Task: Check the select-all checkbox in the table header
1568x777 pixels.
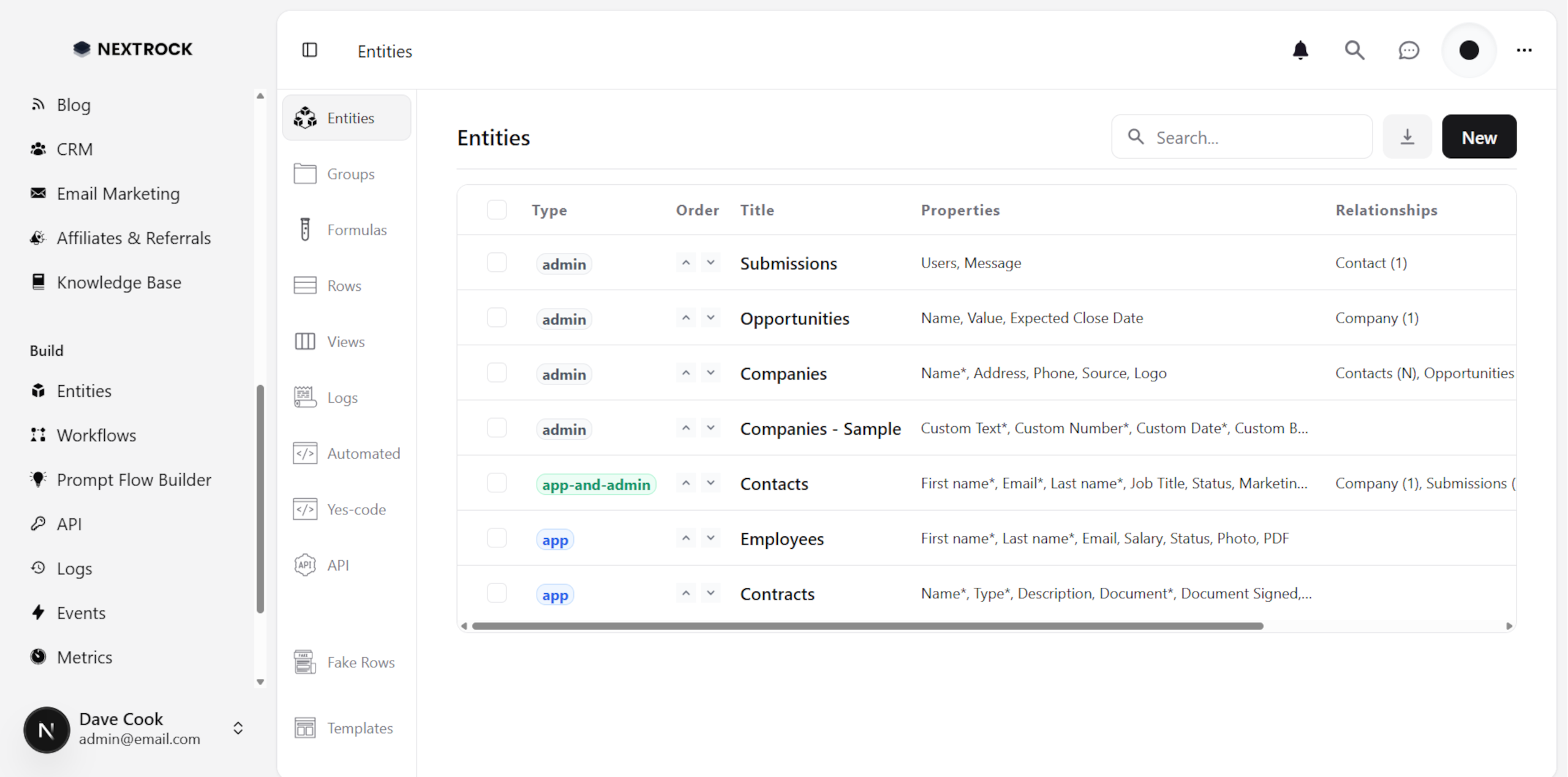Action: [x=497, y=209]
